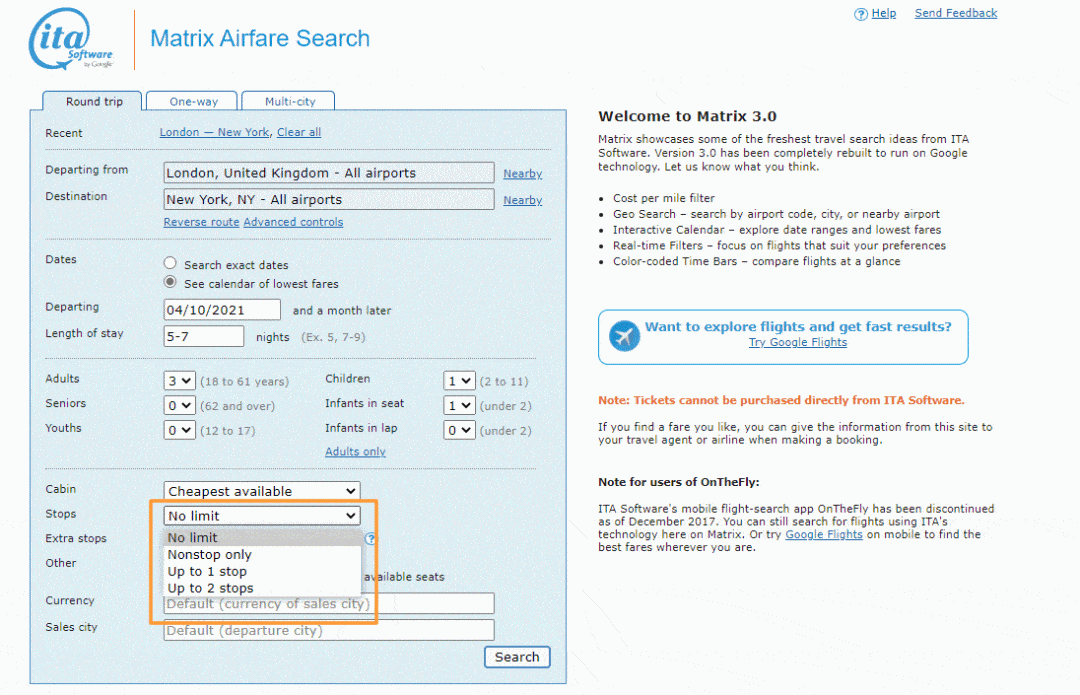The width and height of the screenshot is (1080, 695).
Task: Click the Search button
Action: (517, 657)
